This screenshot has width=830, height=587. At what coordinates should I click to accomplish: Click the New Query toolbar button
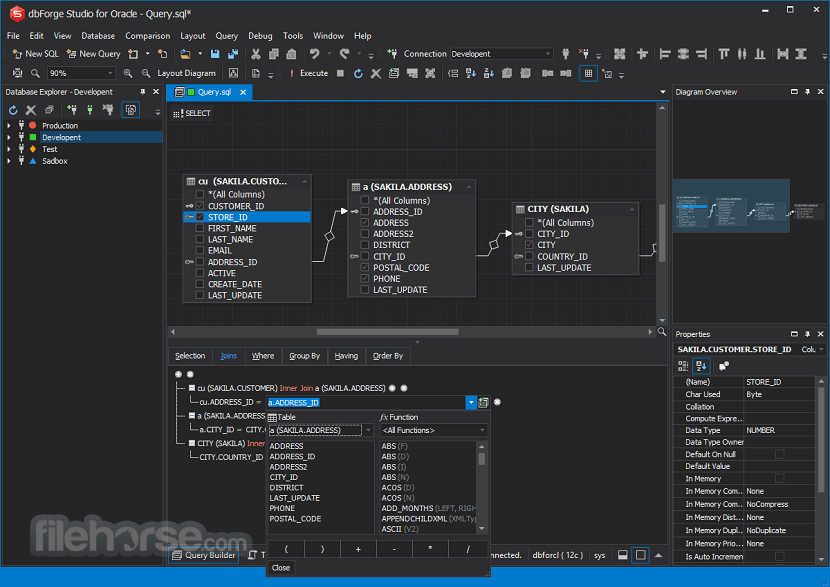(93, 53)
